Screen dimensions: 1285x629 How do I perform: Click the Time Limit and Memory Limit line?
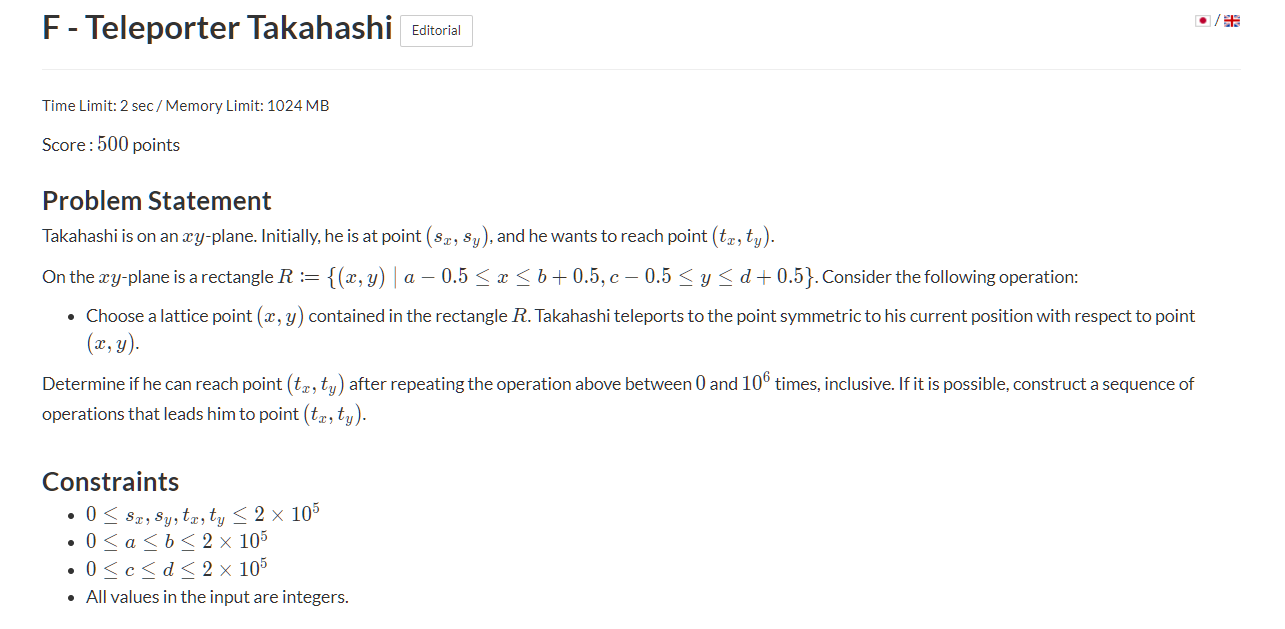click(186, 106)
